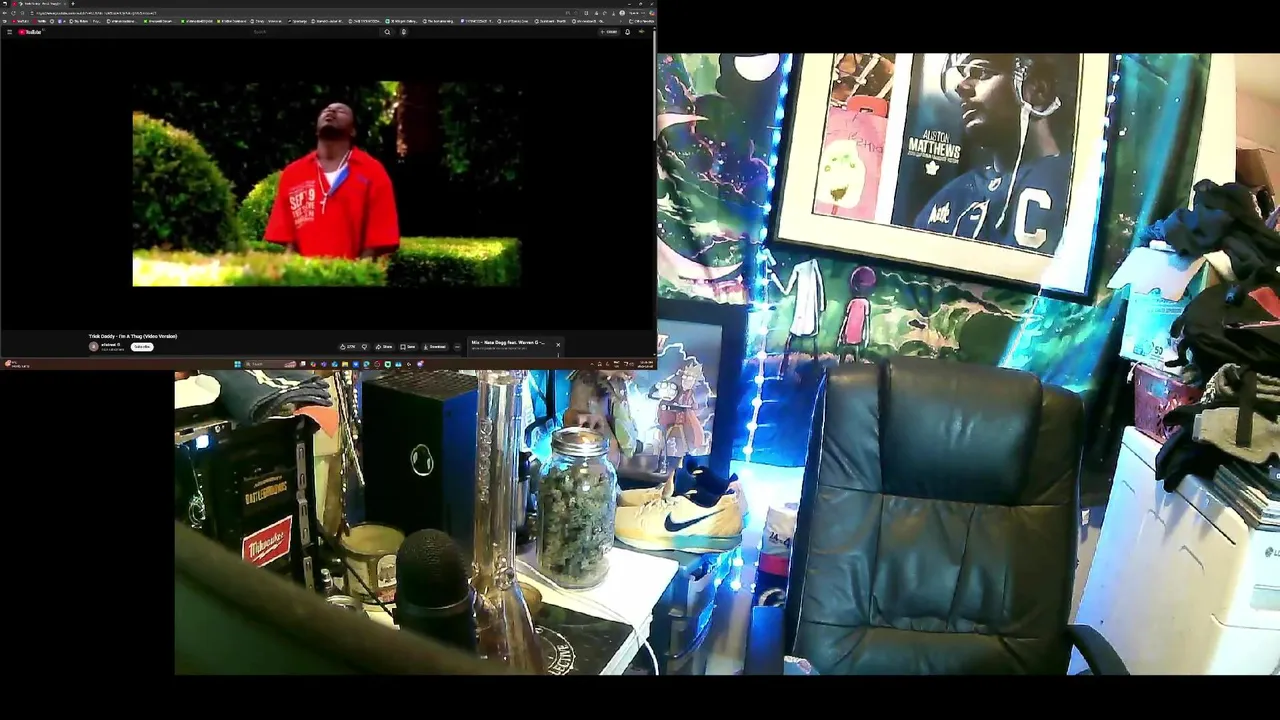Dislike the video with thumbs-down

pos(365,347)
